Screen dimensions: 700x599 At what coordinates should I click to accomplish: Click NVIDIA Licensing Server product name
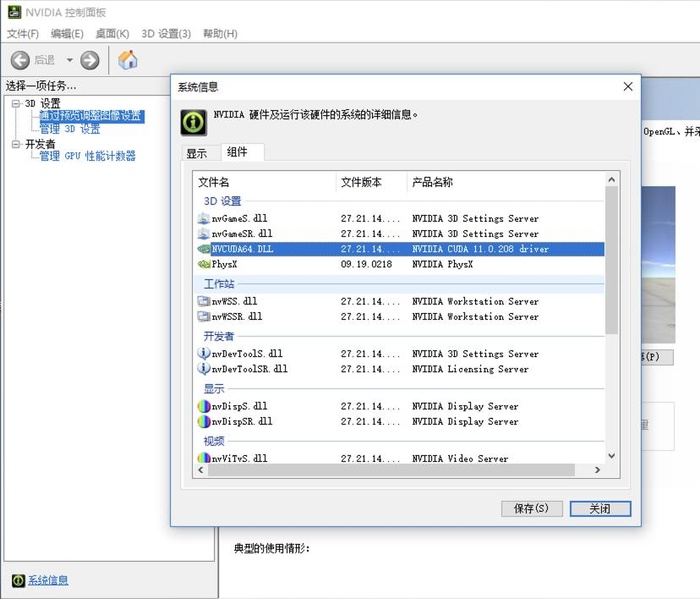click(x=470, y=369)
